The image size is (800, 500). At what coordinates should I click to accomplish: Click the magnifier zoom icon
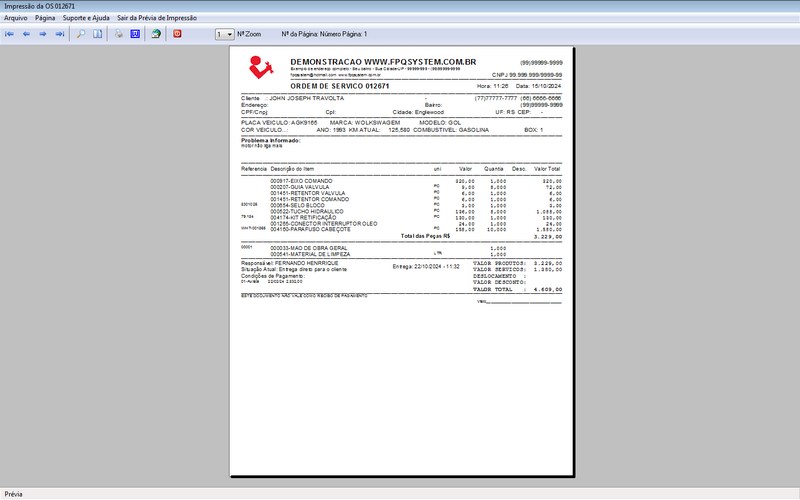(x=81, y=34)
